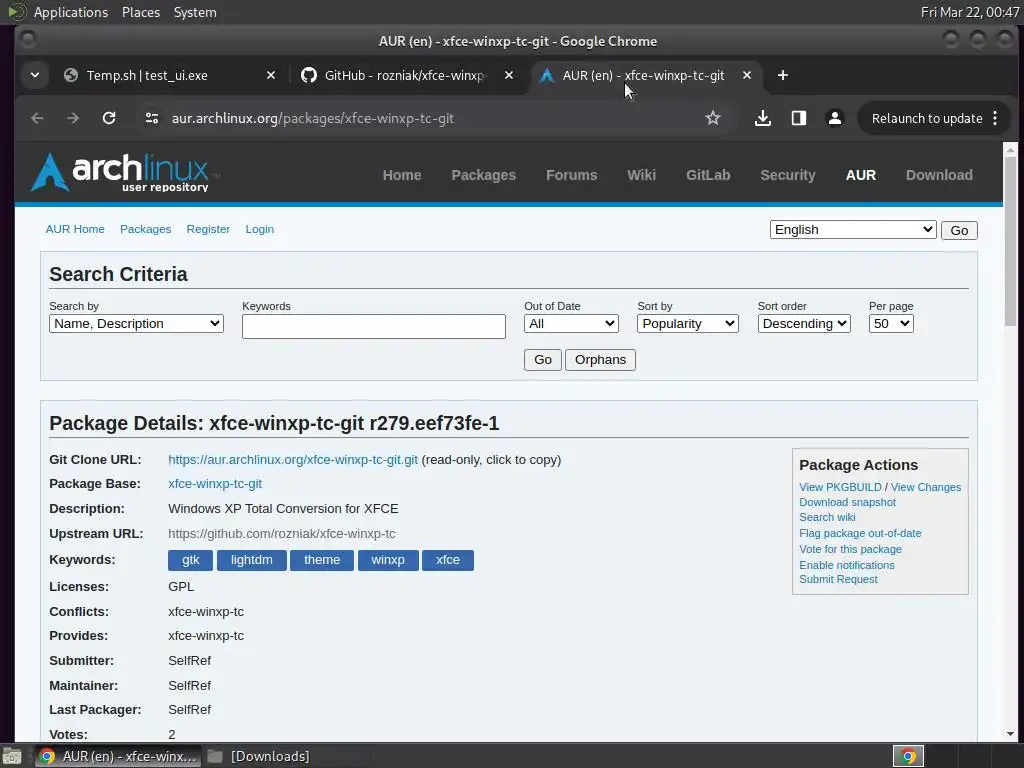The height and width of the screenshot is (768, 1024).
Task: Open the Forums navigation link
Action: pyautogui.click(x=571, y=175)
